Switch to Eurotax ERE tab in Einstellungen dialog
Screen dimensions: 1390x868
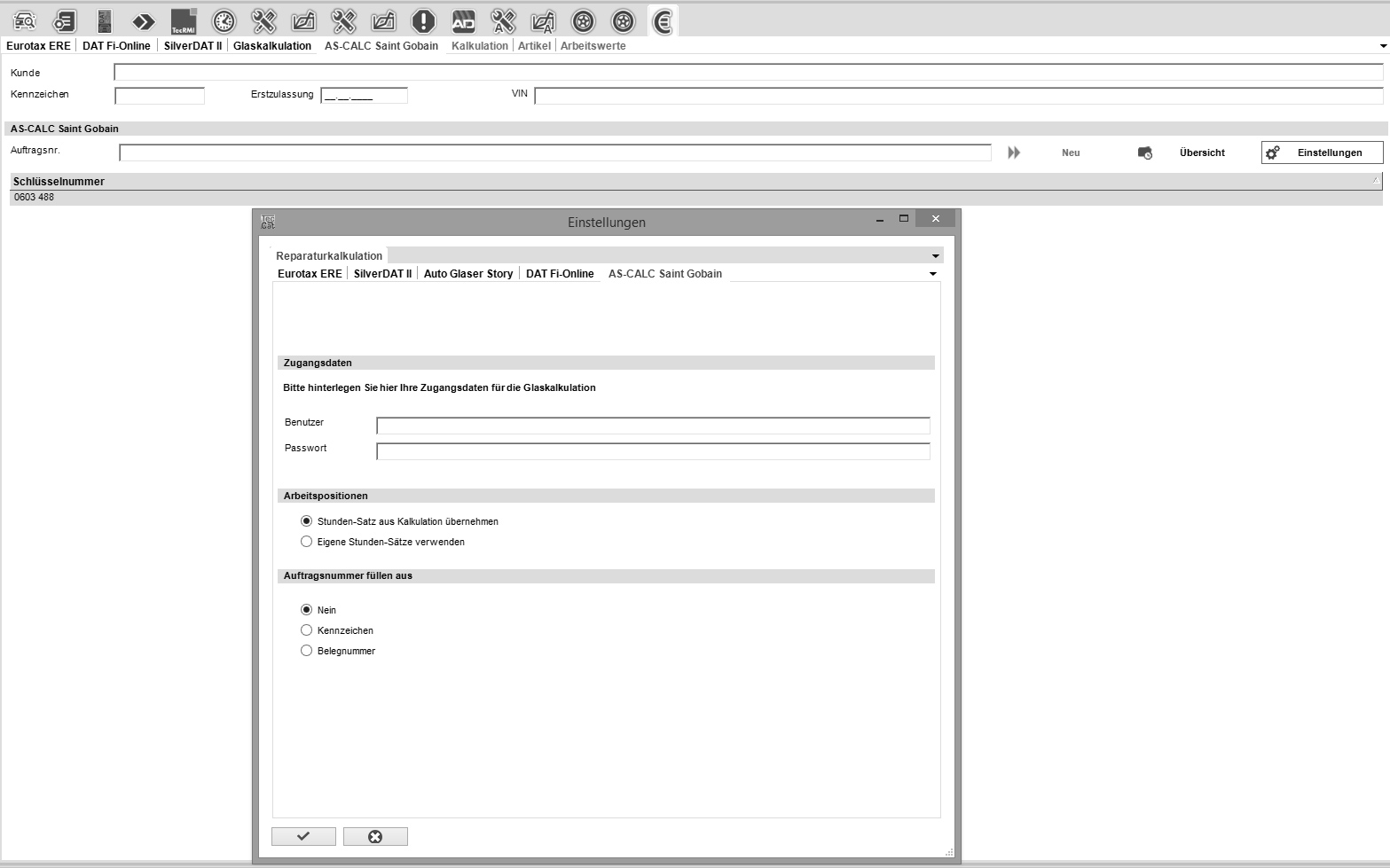(310, 274)
